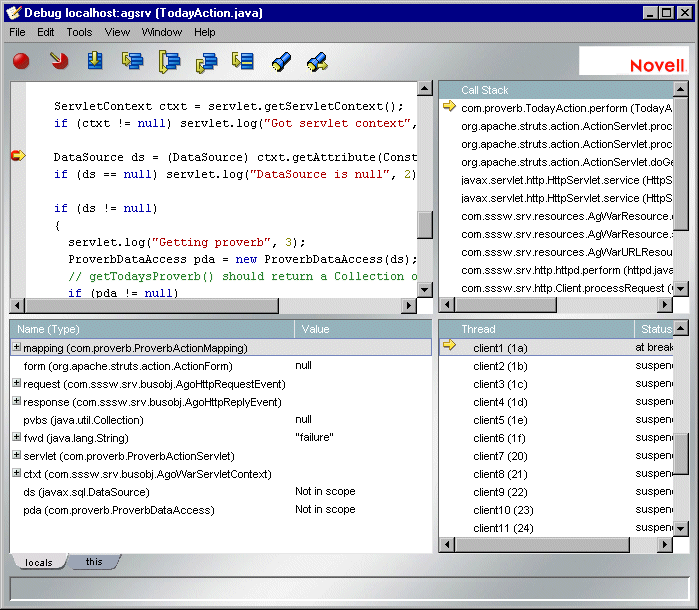Expand the servlet variable node

(17, 456)
